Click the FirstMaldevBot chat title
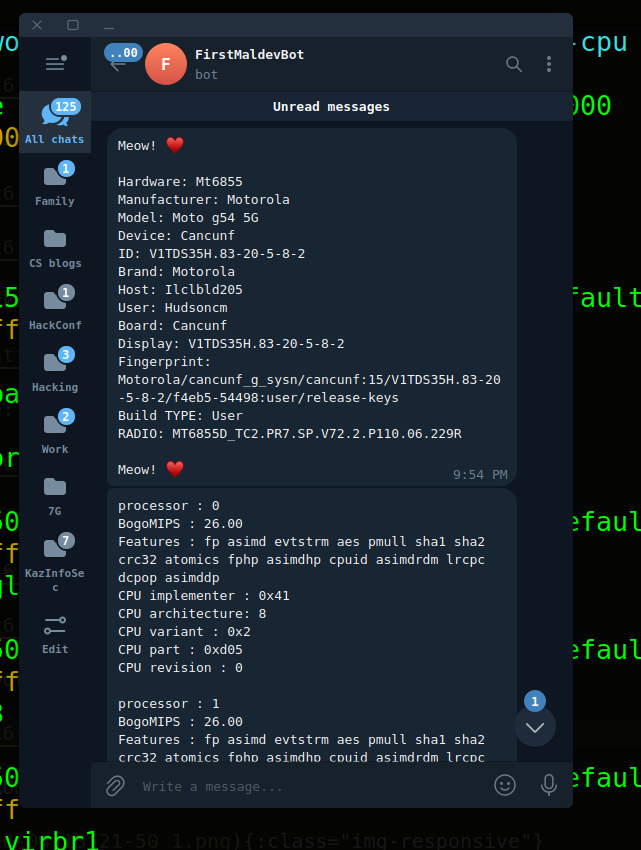Screen dimensions: 641x850 click(x=249, y=55)
